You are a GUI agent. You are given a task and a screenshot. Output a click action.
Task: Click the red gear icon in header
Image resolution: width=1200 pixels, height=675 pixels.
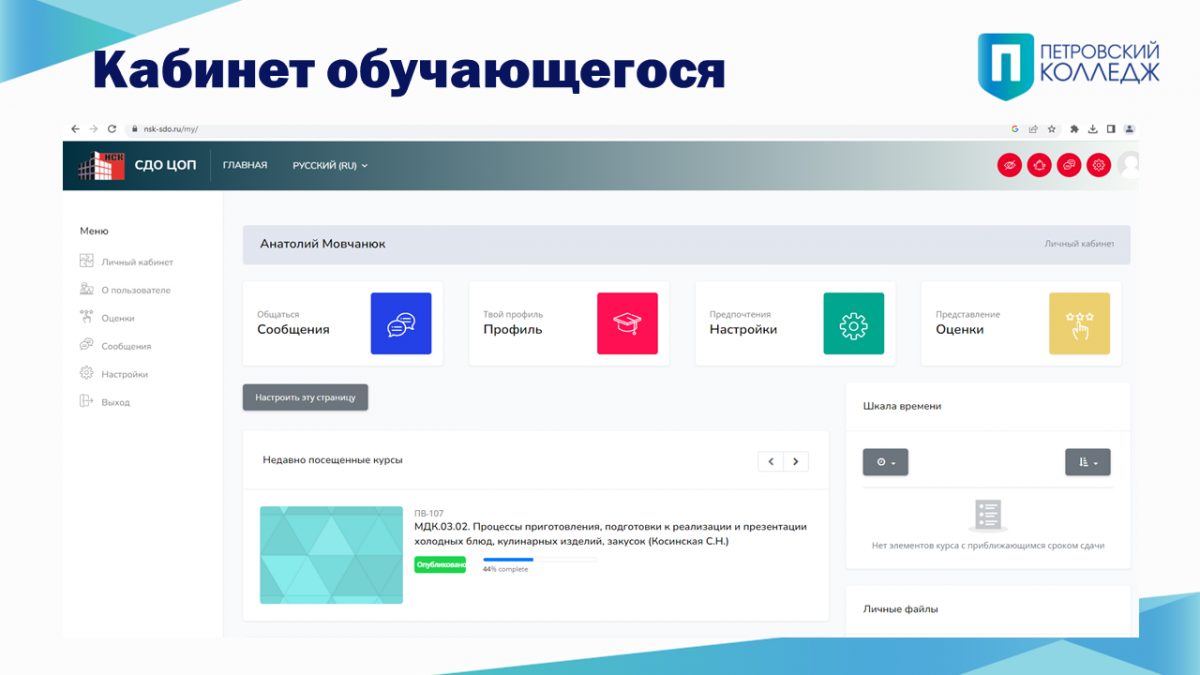click(x=1099, y=165)
